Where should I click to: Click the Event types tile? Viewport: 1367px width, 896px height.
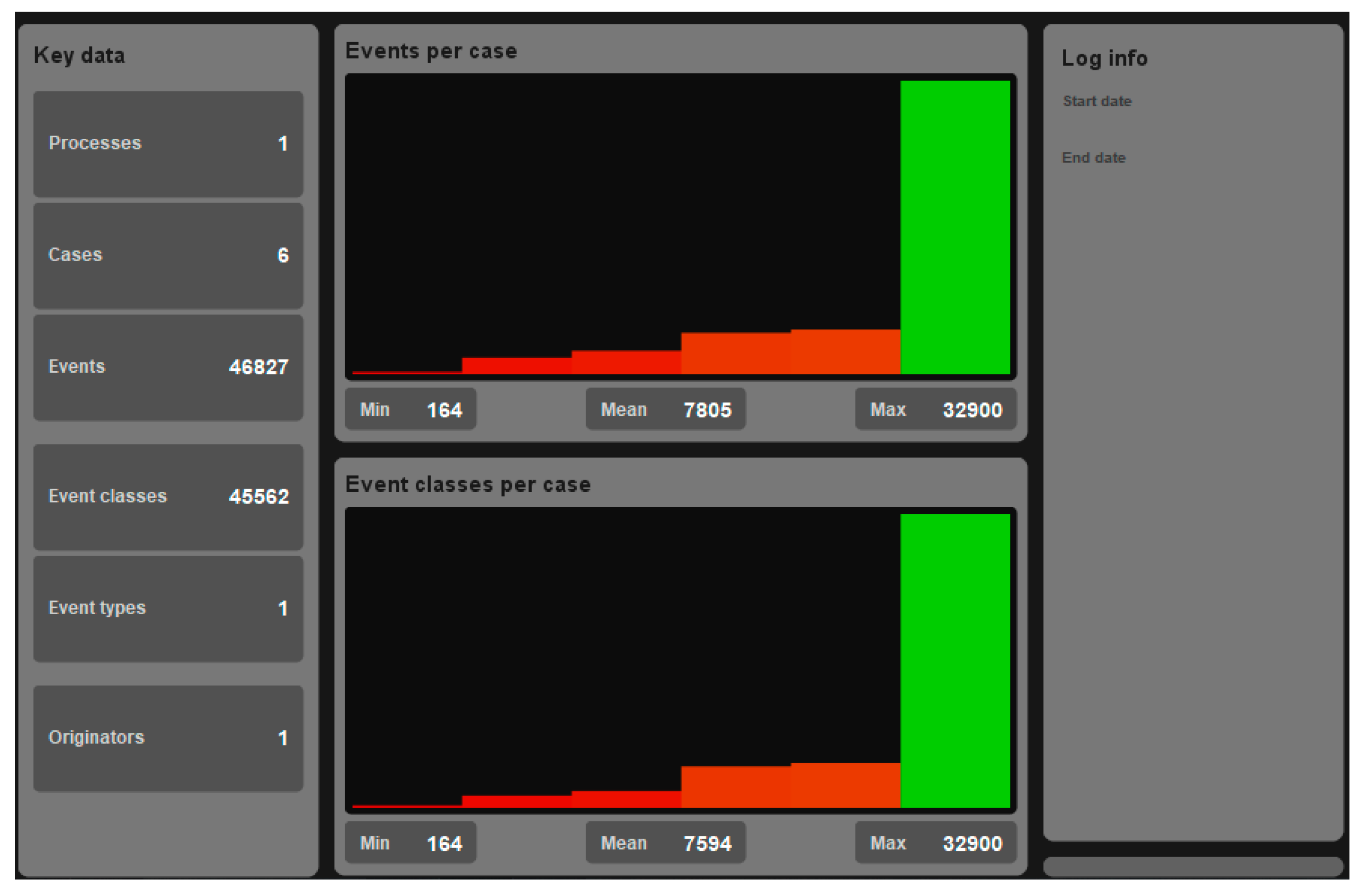[x=167, y=609]
